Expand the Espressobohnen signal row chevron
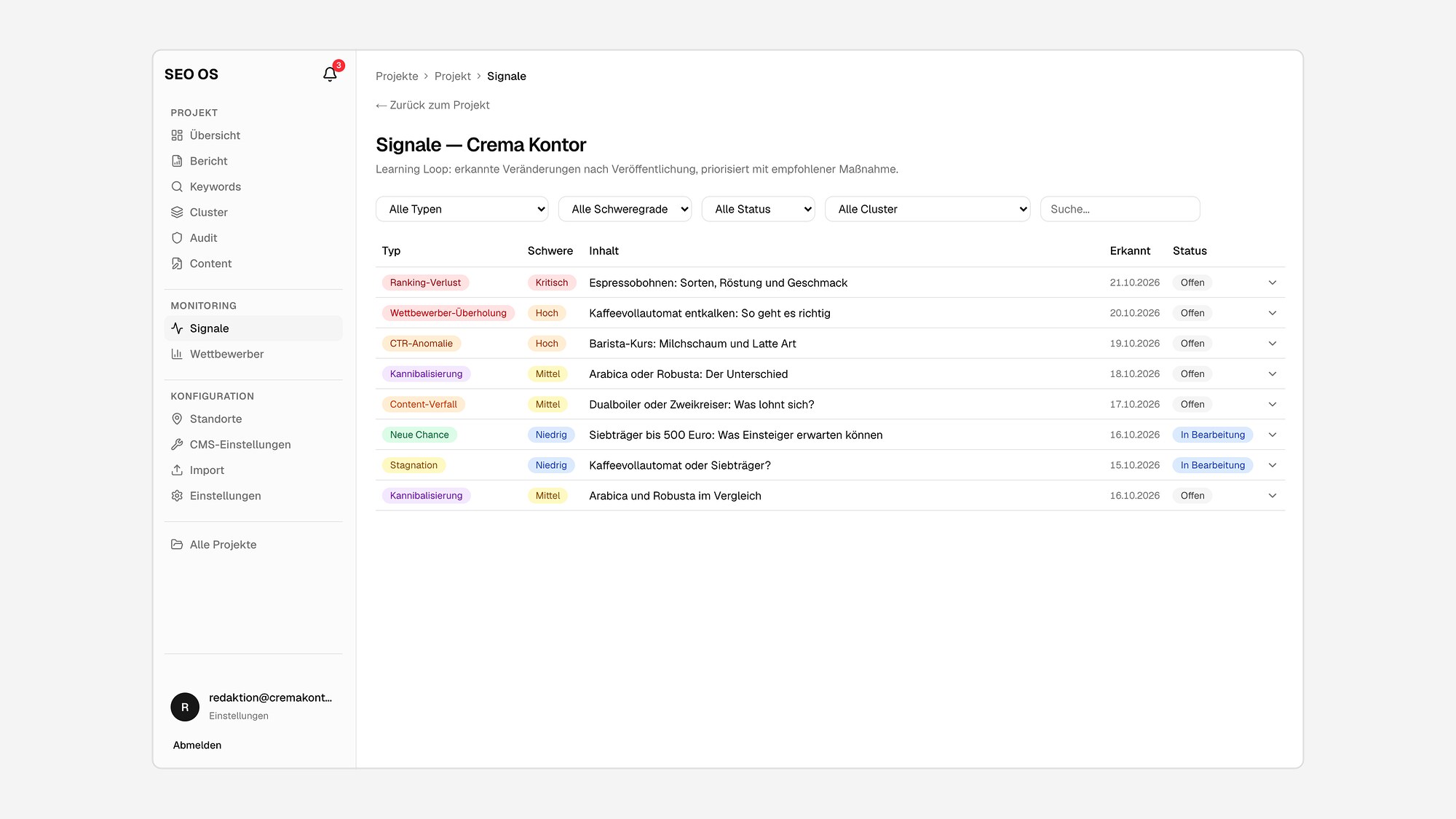The image size is (1456, 819). 1273,282
